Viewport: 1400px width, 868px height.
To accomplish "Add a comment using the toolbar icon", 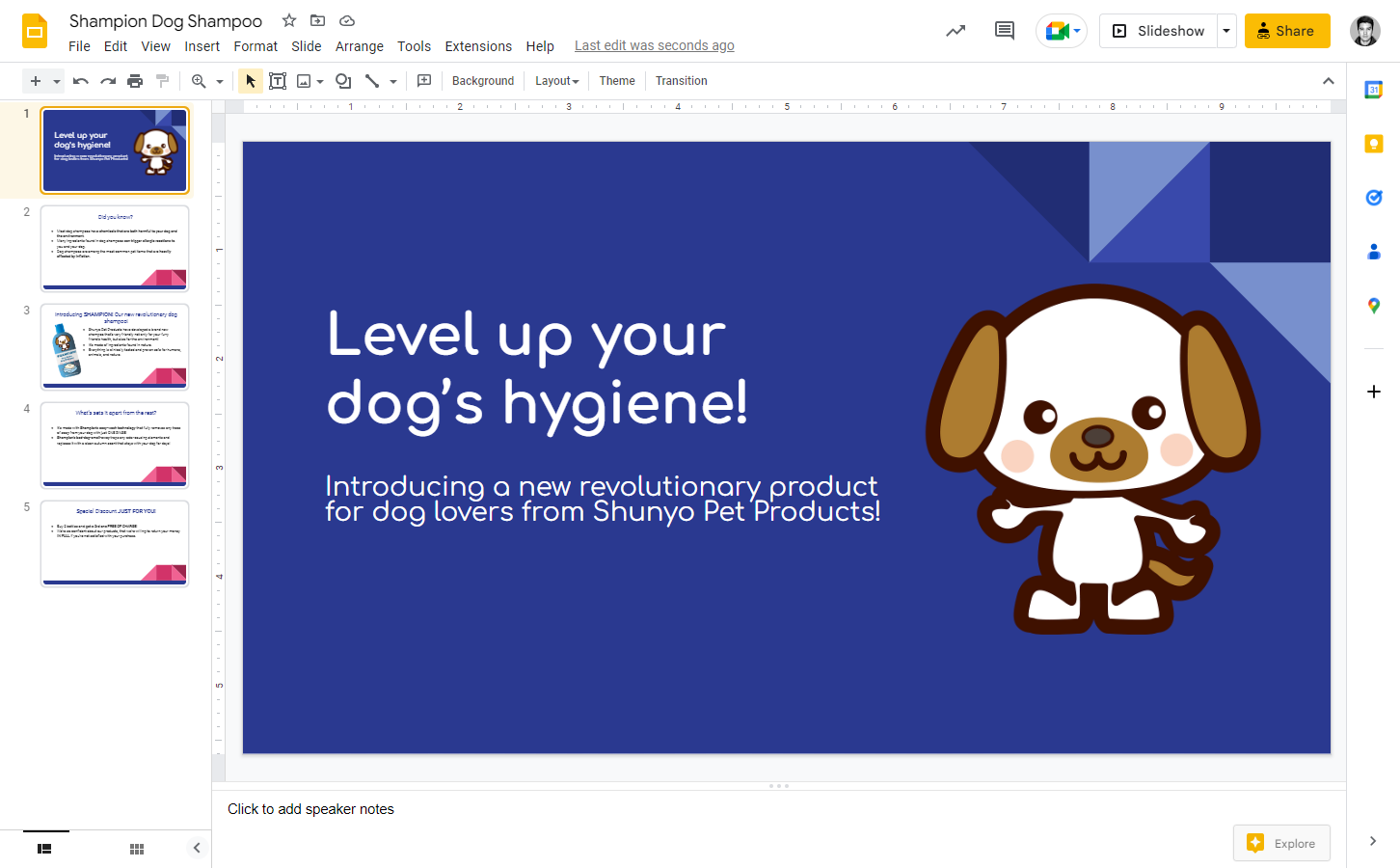I will 424,81.
